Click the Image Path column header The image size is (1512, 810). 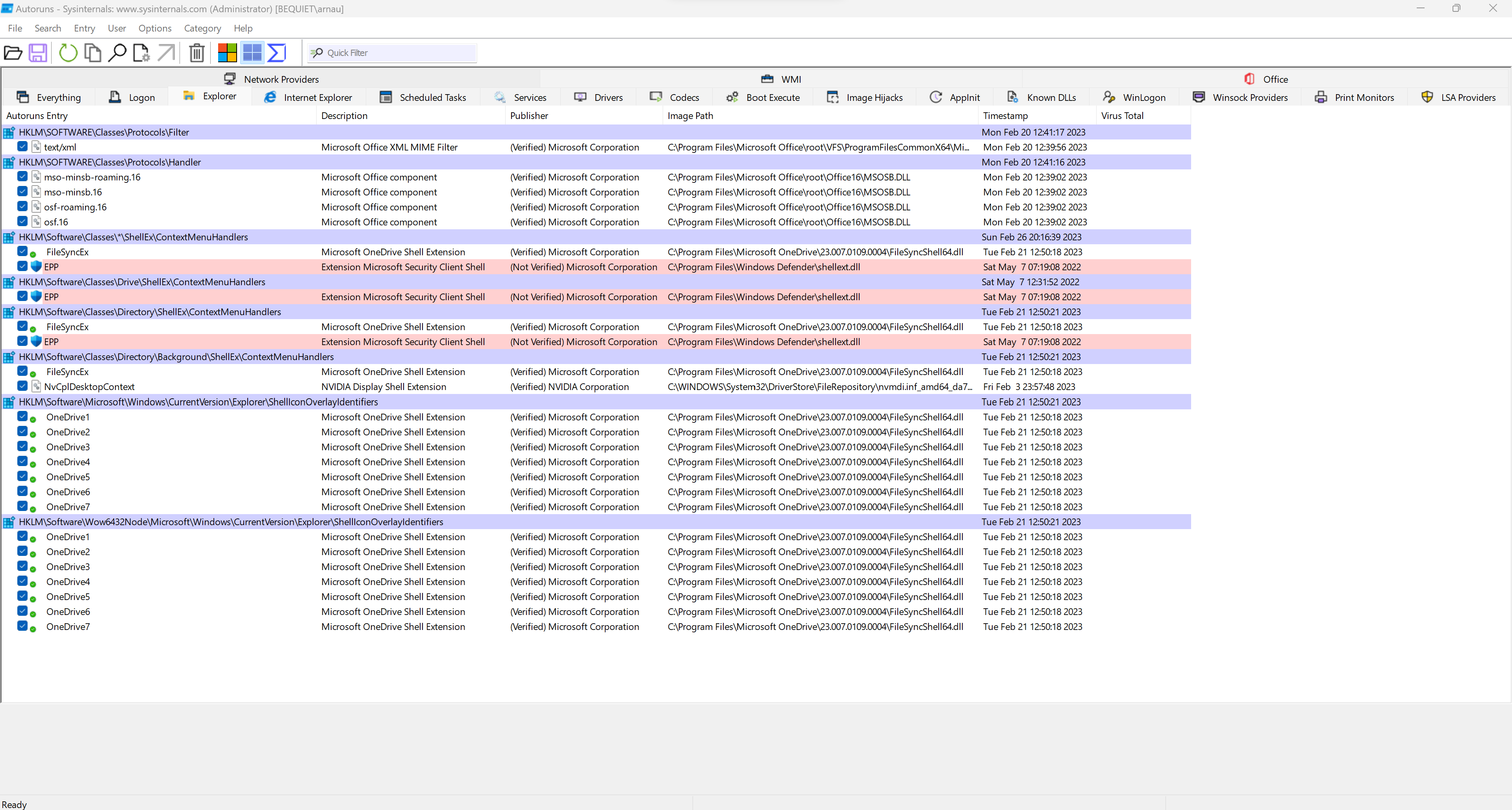[821, 116]
